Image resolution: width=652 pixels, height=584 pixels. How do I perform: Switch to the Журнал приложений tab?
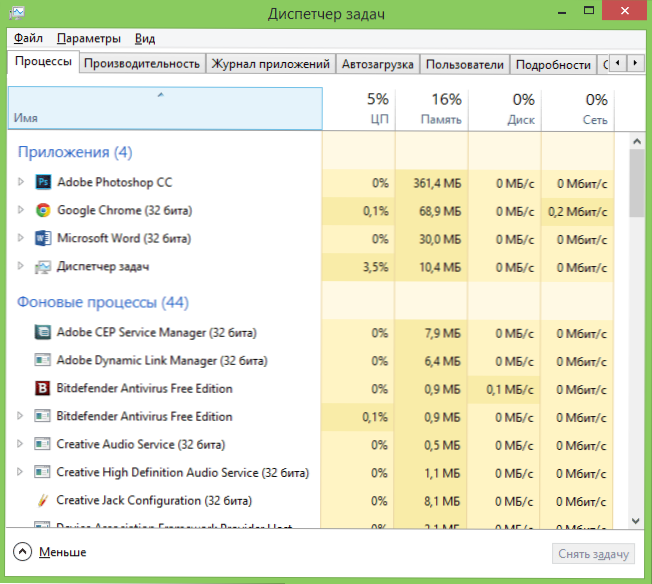pyautogui.click(x=271, y=64)
